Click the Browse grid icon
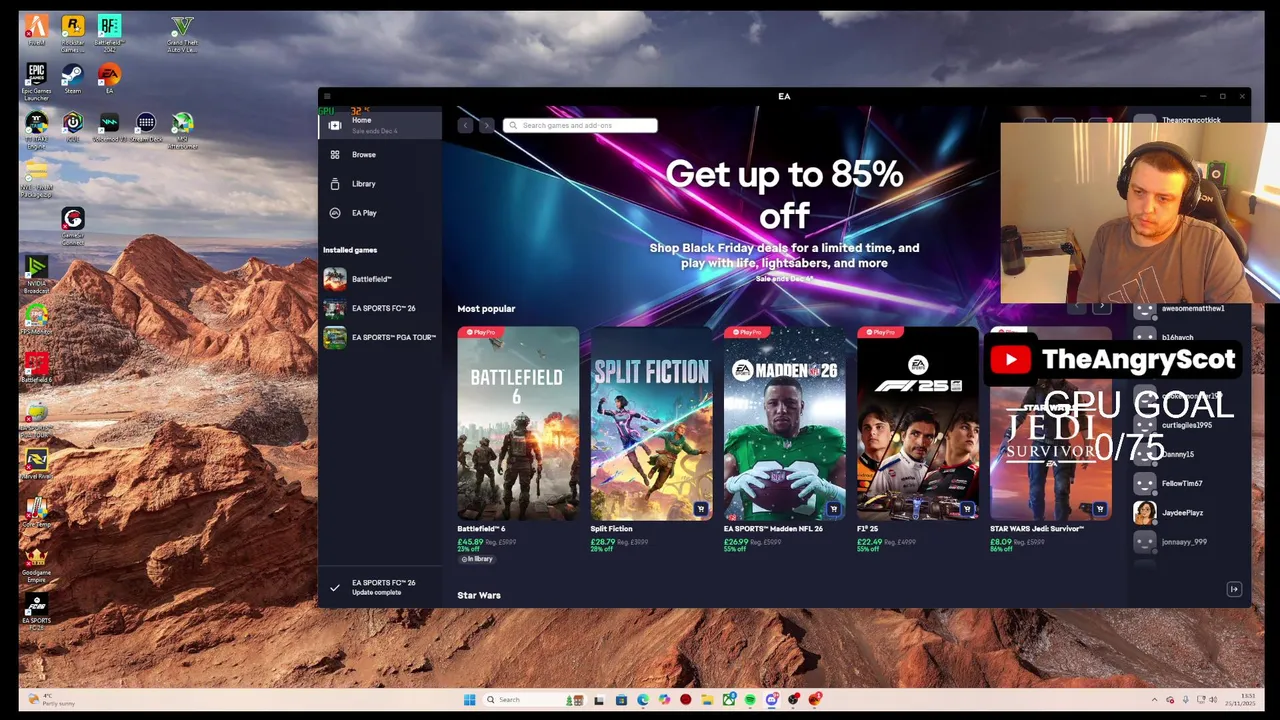 point(335,154)
